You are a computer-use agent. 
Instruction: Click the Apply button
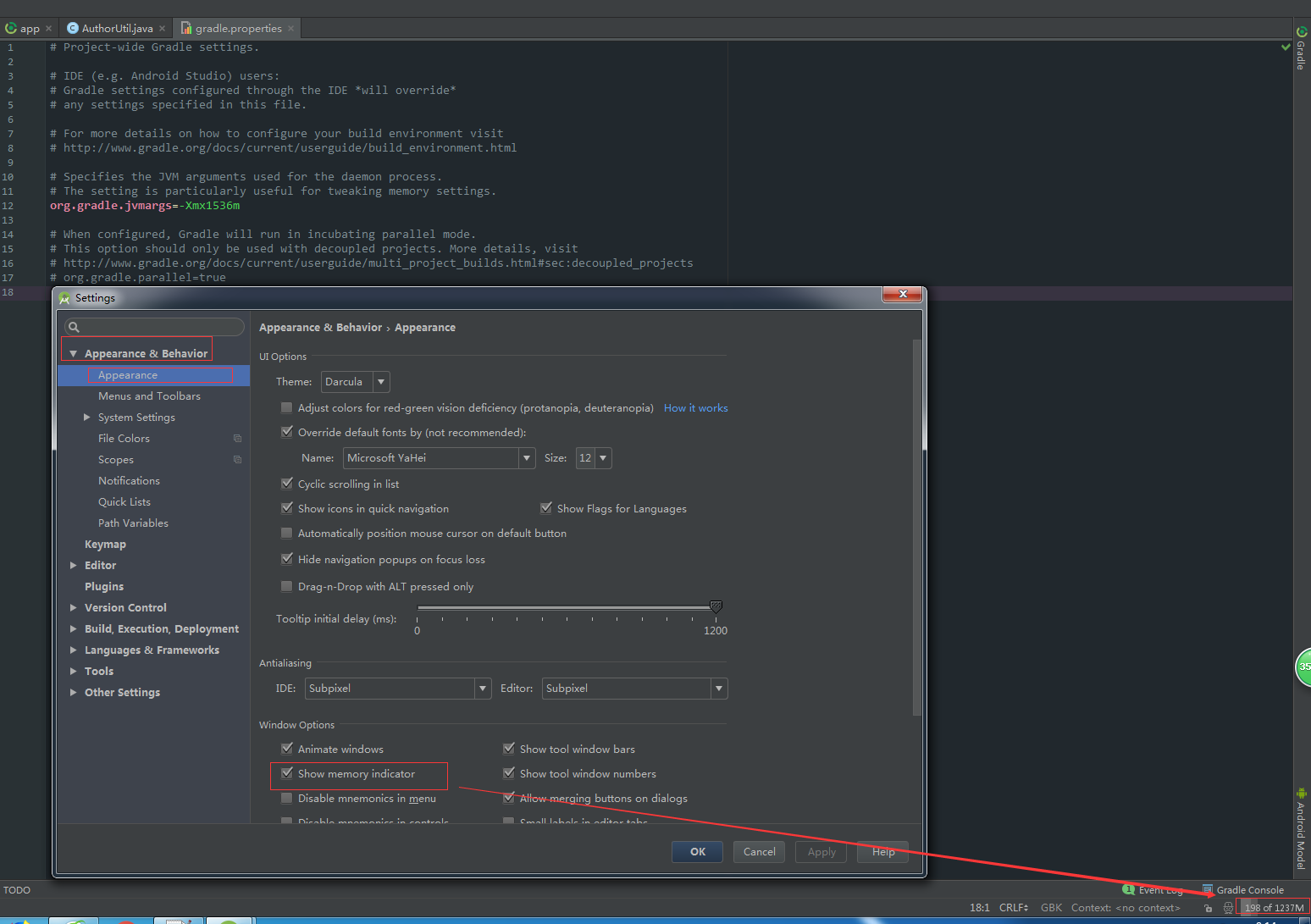pos(820,851)
